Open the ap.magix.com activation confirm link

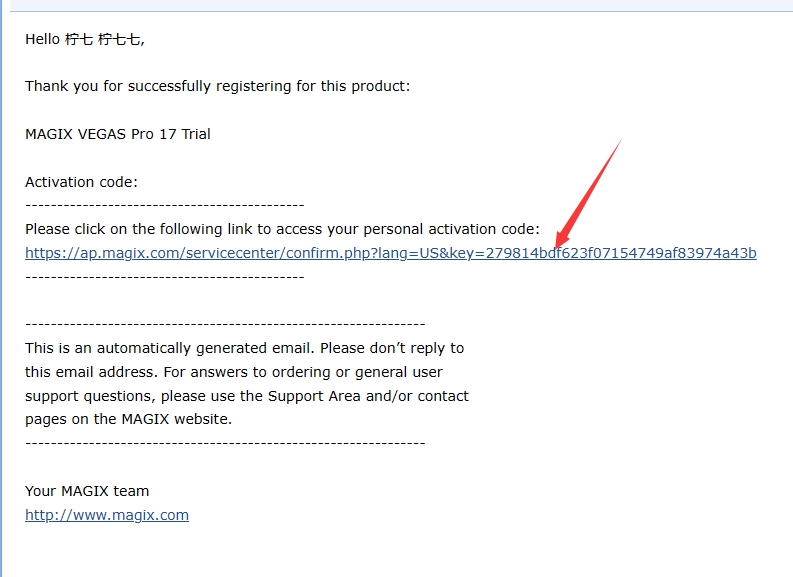[x=390, y=253]
